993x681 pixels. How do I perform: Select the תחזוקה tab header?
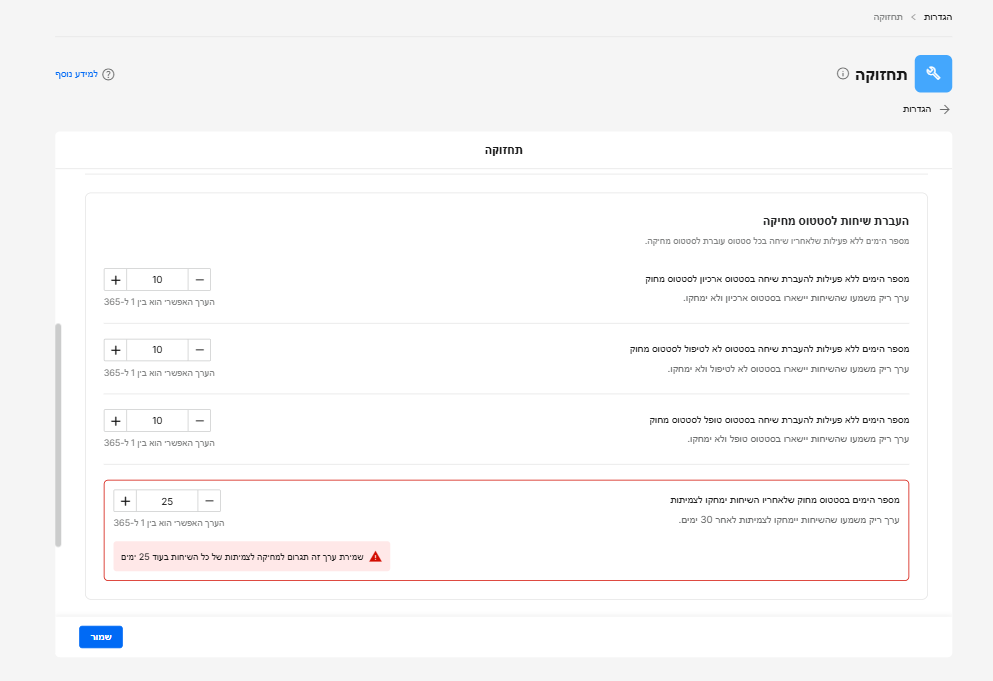503,150
